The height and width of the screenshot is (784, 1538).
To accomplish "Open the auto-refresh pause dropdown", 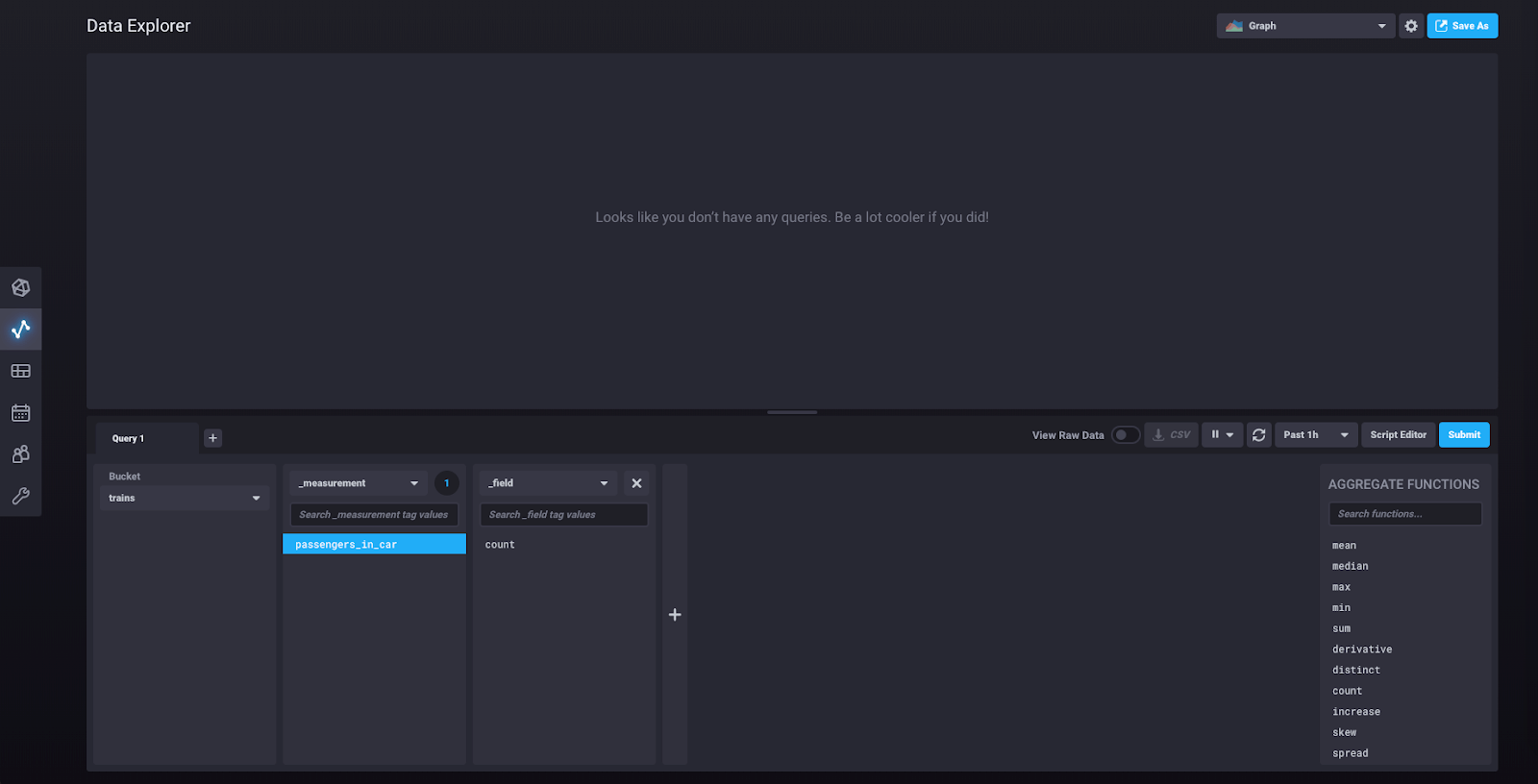I will (1223, 435).
